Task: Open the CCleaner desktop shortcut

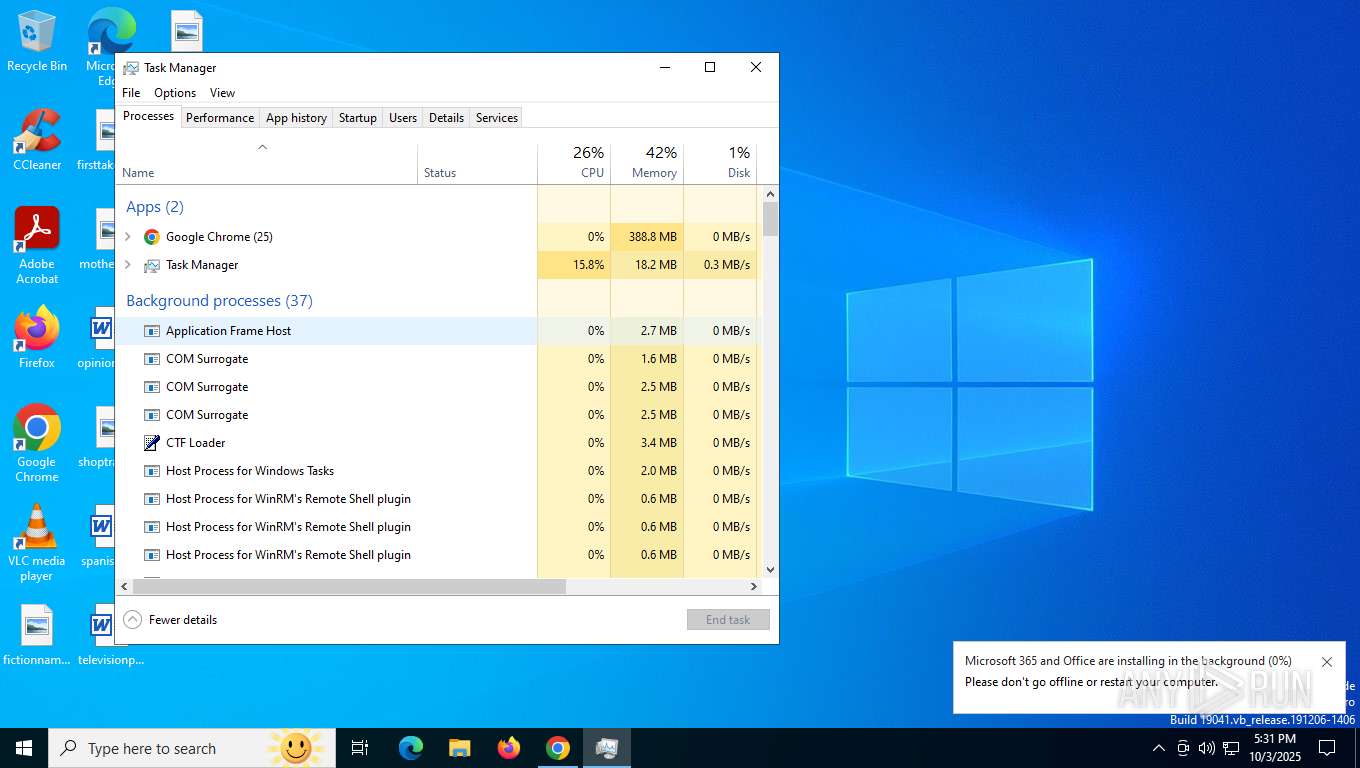Action: pos(37,140)
